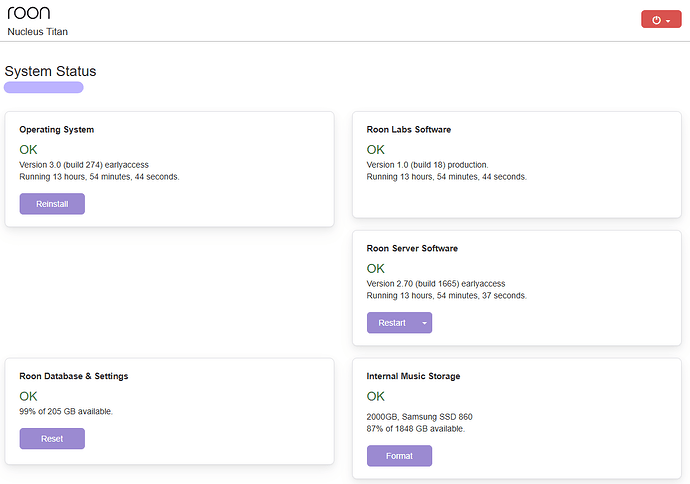690x484 pixels.
Task: Select 2000GB, Samsung SSD 860 text
Action: pyautogui.click(x=419, y=416)
